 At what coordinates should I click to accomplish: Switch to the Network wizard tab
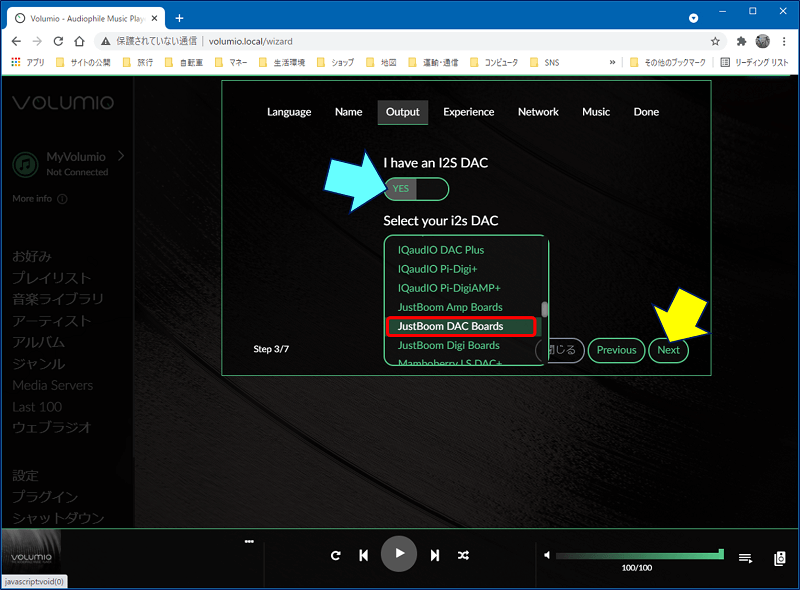[x=538, y=112]
